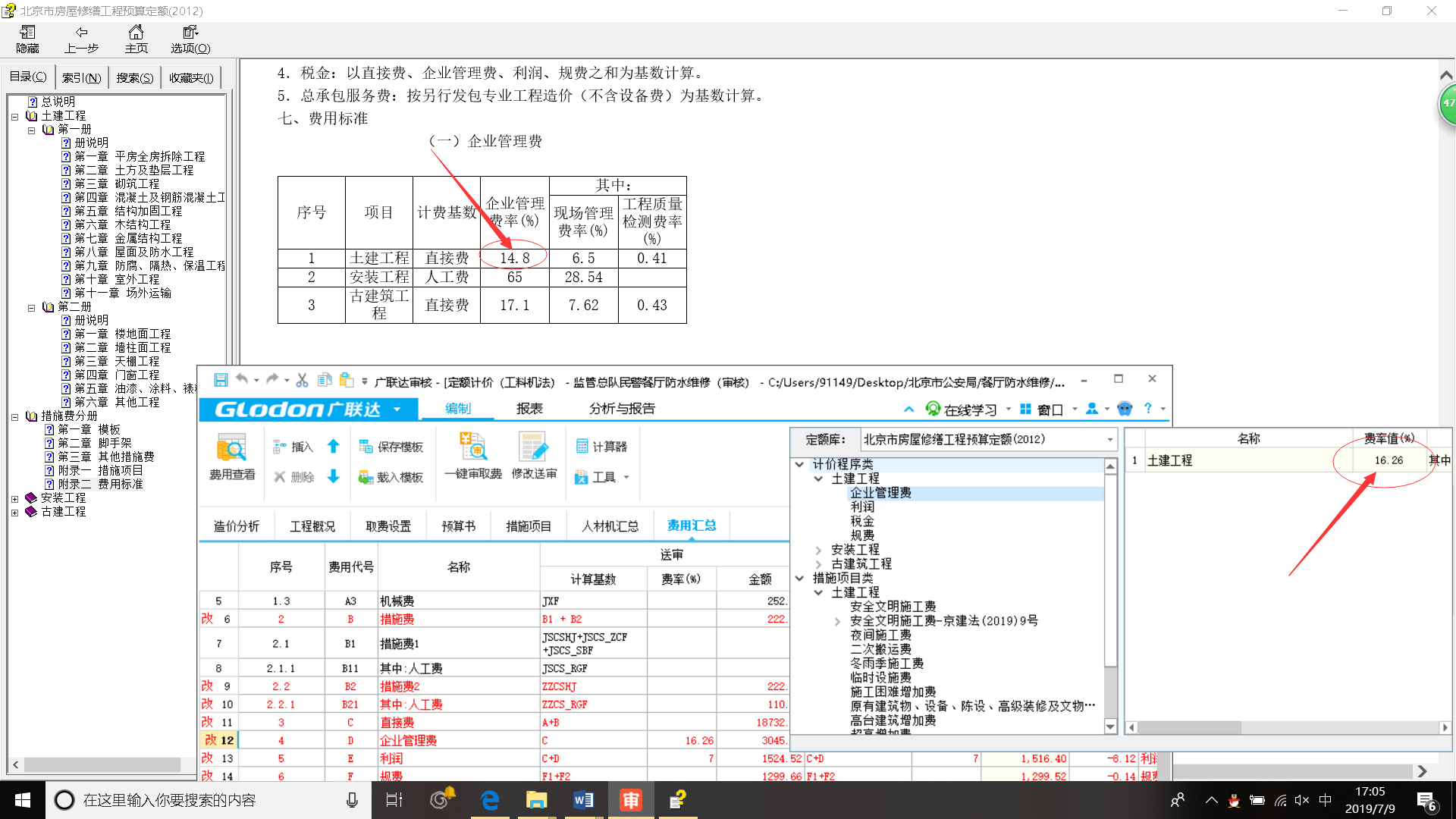Open the 窗口 window dropdown
Viewport: 1456px width, 819px height.
click(x=1050, y=409)
